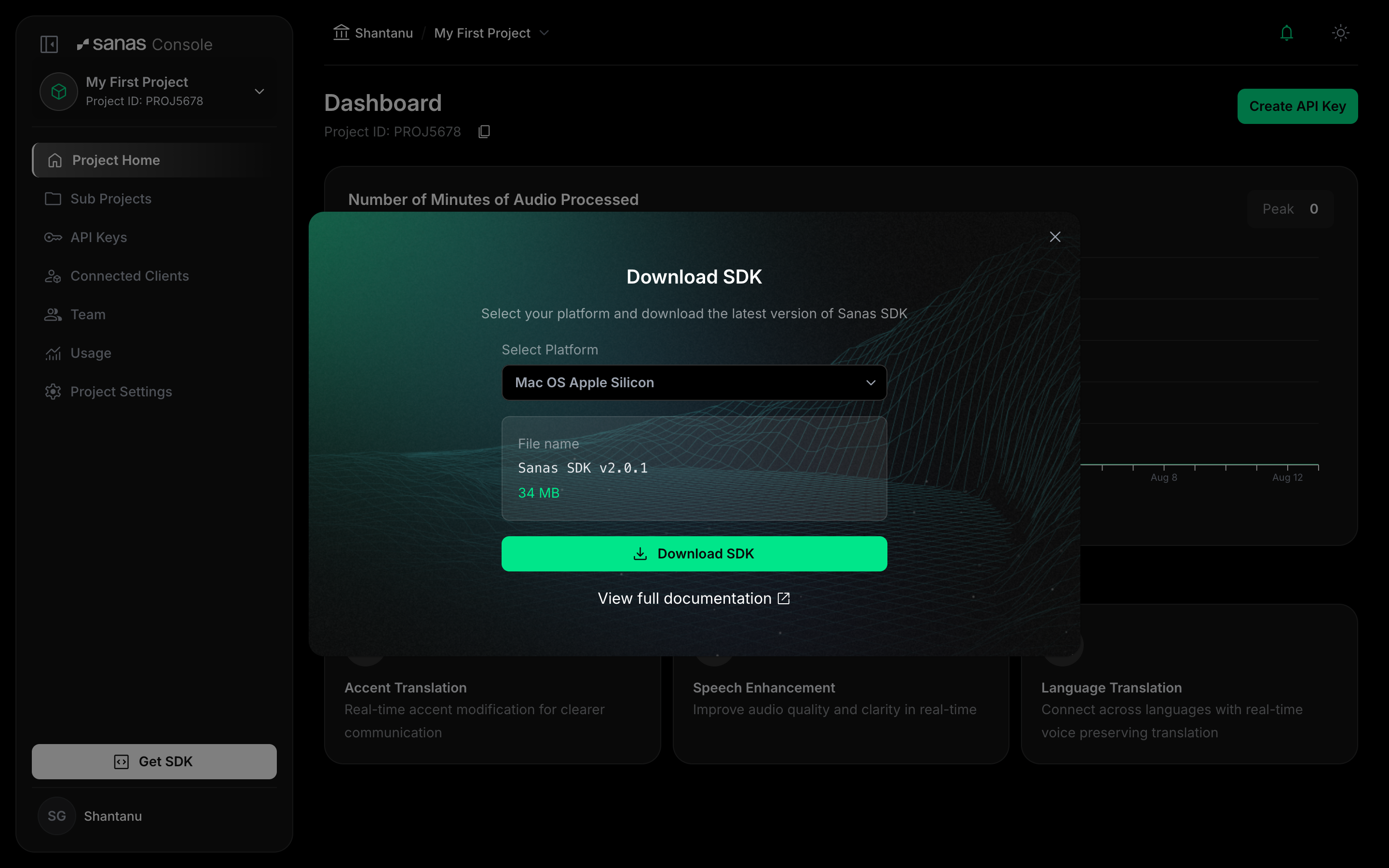Open Project Home in the sidebar
The image size is (1389, 868).
point(154,160)
